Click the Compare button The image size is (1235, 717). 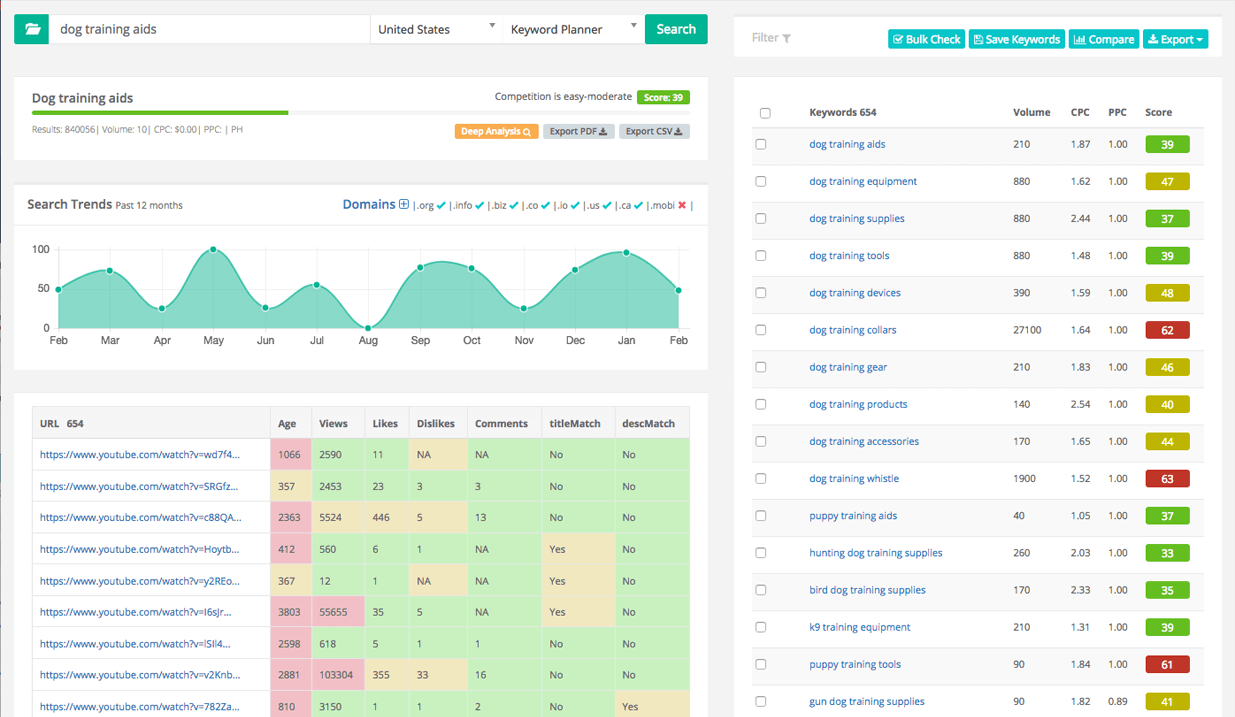pyautogui.click(x=1104, y=39)
